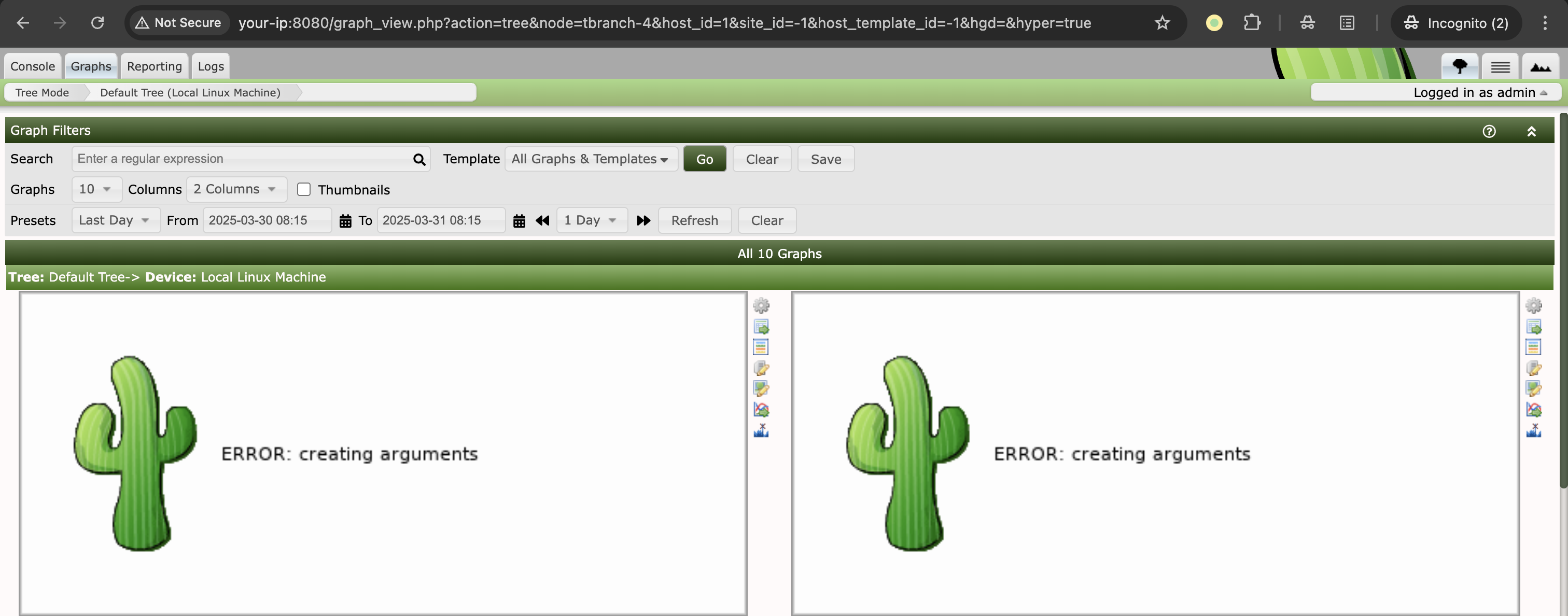Screen dimensions: 1568x616
Task: Switch to Tree View icon at top right
Action: [1459, 66]
